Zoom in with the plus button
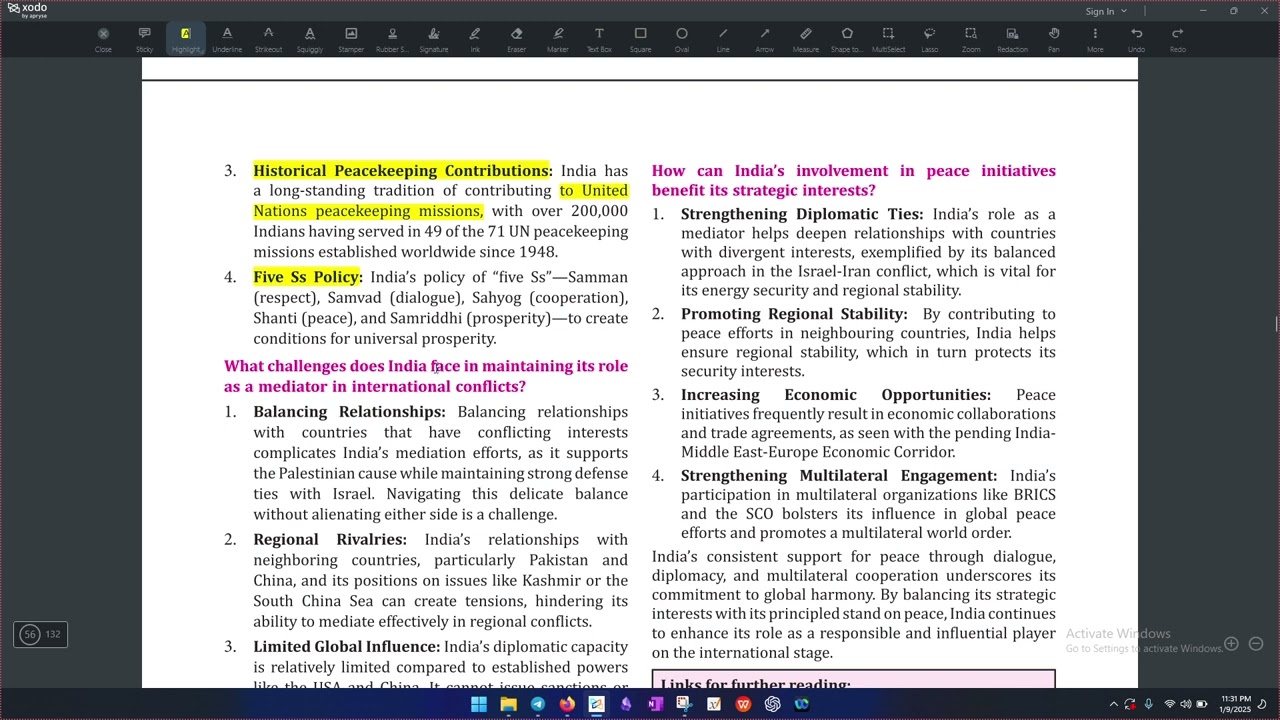Screen dimensions: 1280x720 point(1232,644)
